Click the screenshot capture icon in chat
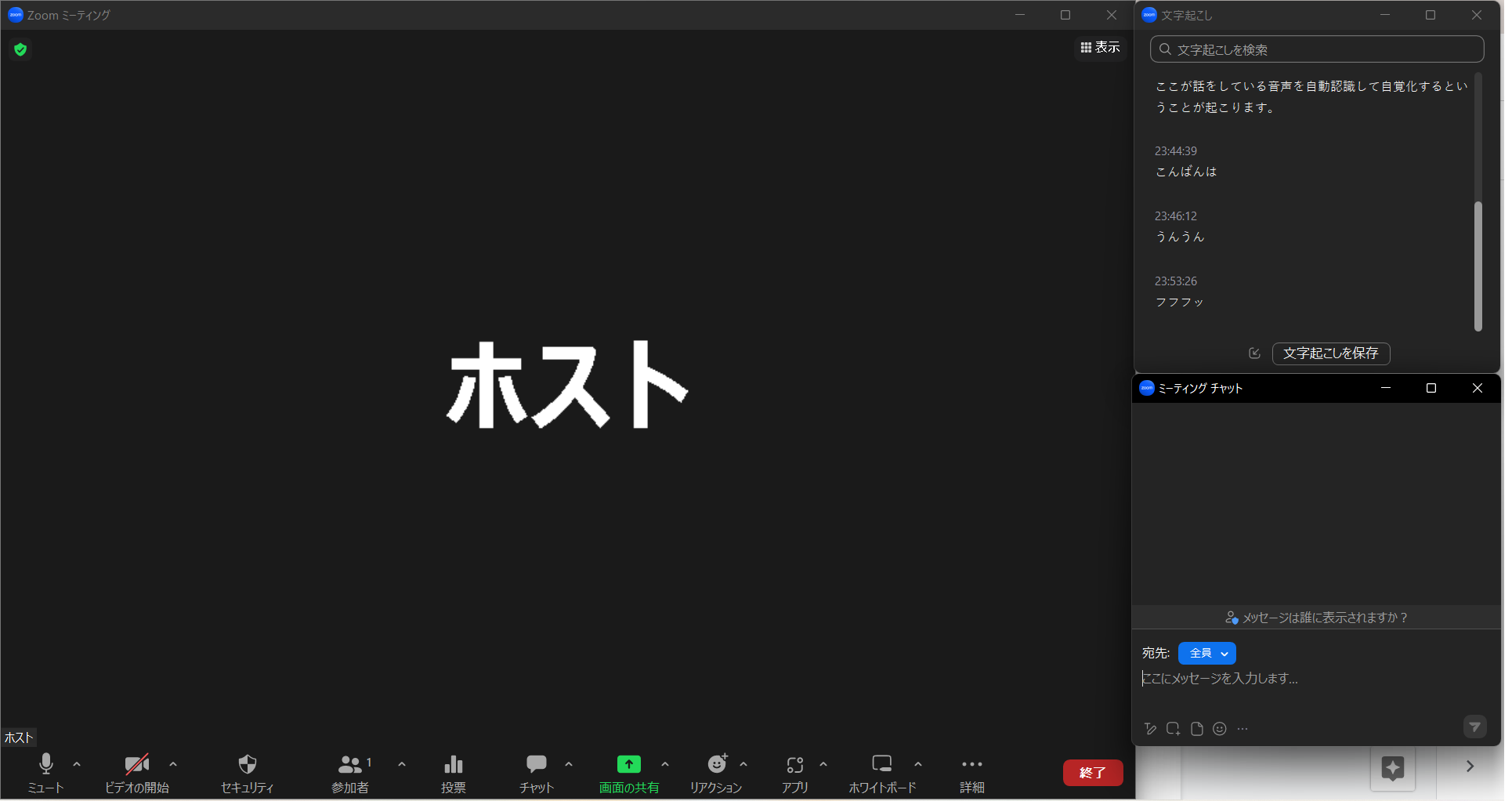This screenshot has height=801, width=1512. (x=1173, y=729)
